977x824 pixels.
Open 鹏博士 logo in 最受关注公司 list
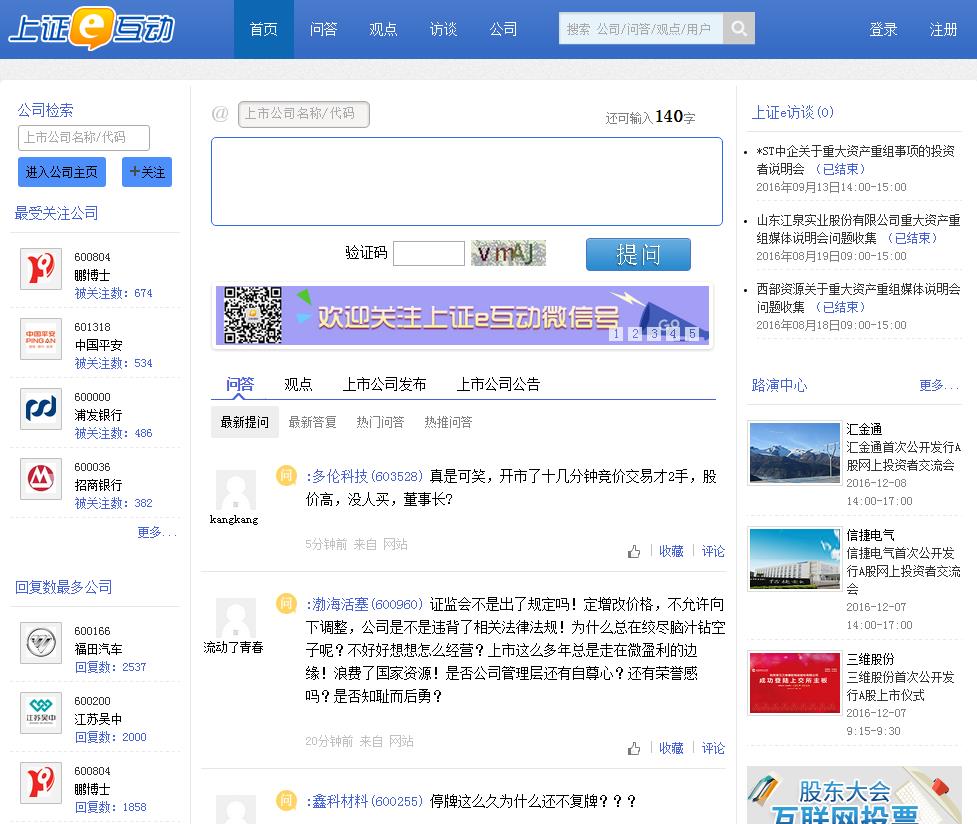click(x=41, y=269)
